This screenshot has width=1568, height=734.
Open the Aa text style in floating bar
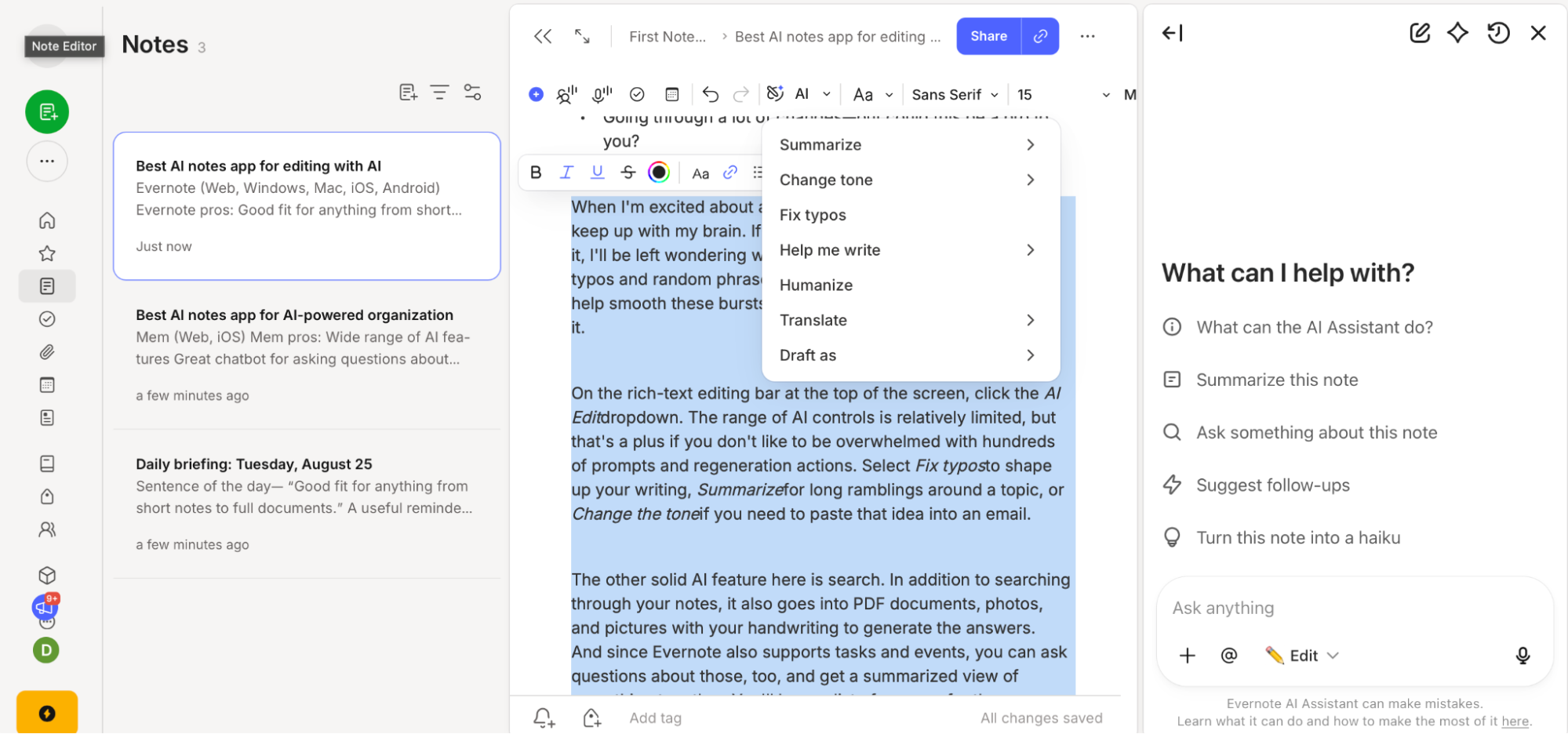(700, 173)
